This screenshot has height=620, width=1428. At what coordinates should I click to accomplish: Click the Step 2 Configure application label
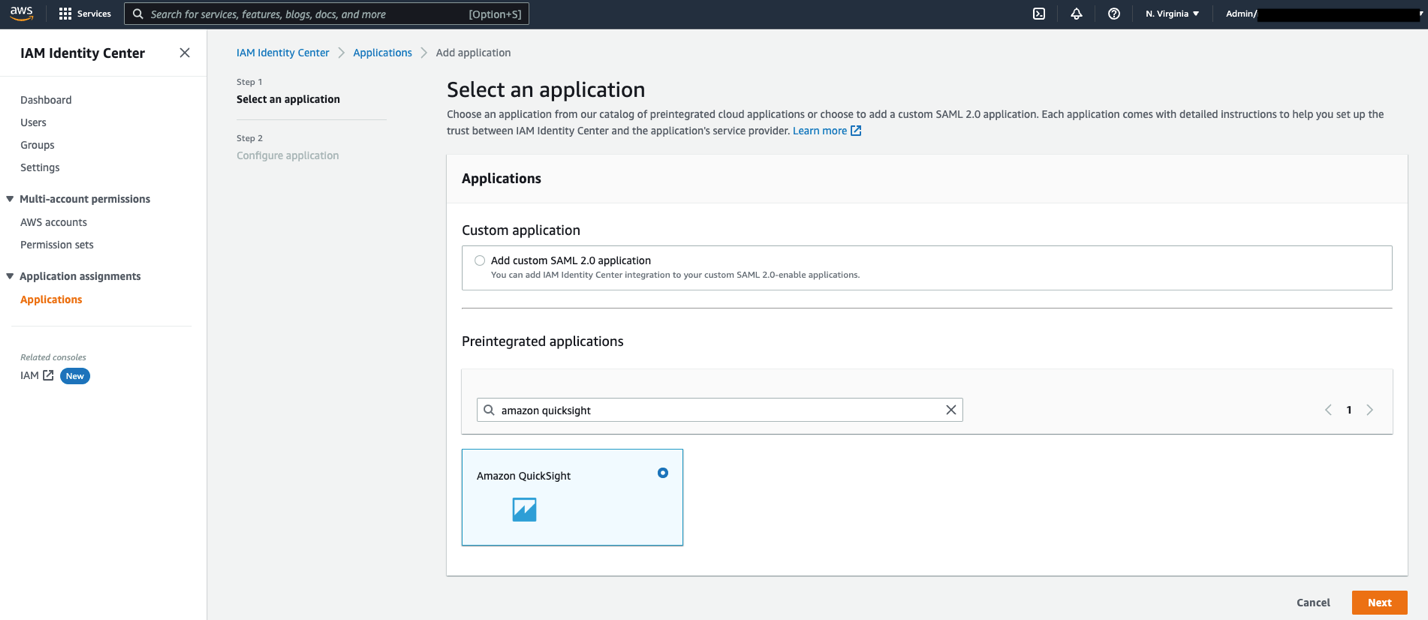click(287, 155)
